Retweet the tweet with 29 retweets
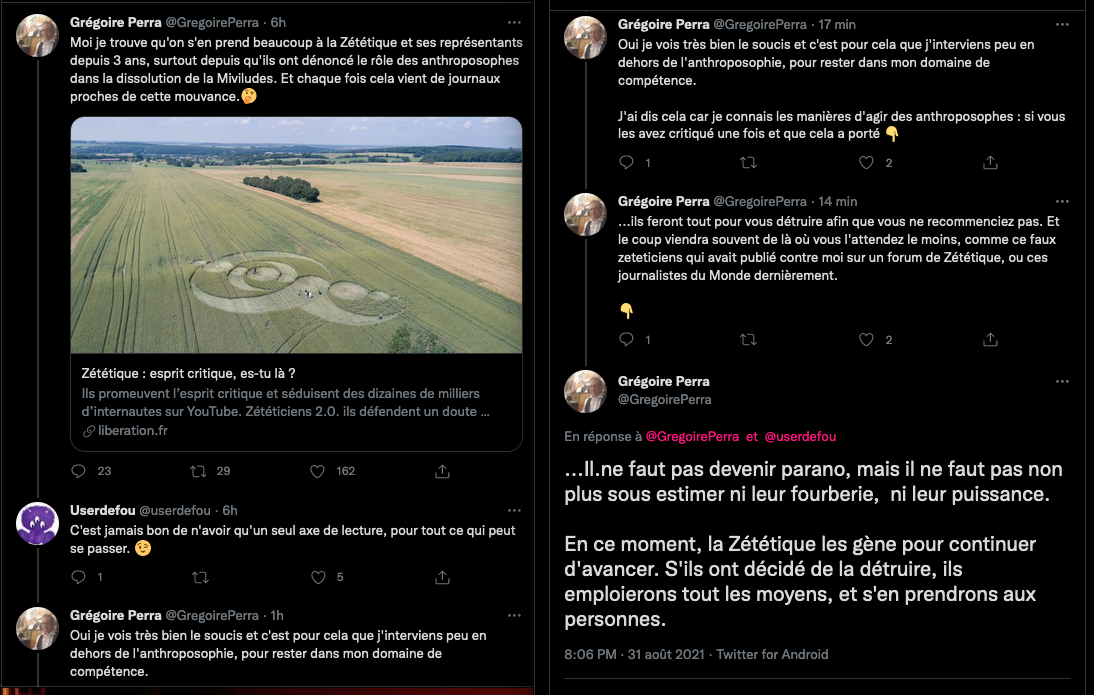 [x=198, y=471]
